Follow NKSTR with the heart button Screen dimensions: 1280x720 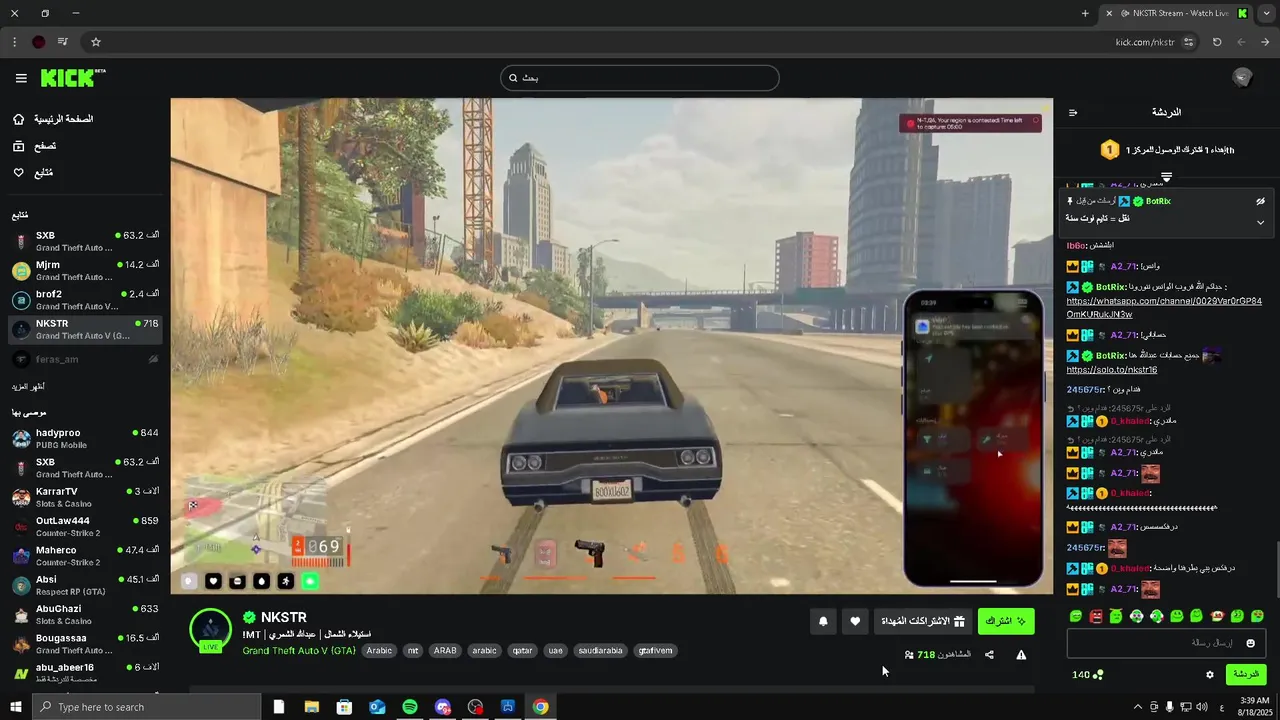[x=855, y=621]
